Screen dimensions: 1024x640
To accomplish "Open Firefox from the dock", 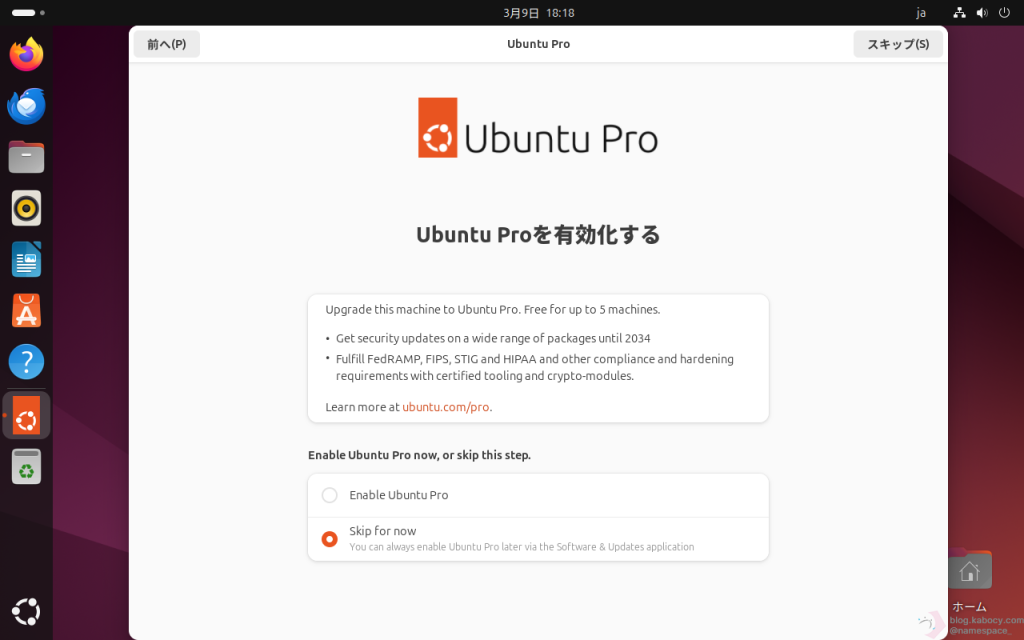I will (27, 54).
